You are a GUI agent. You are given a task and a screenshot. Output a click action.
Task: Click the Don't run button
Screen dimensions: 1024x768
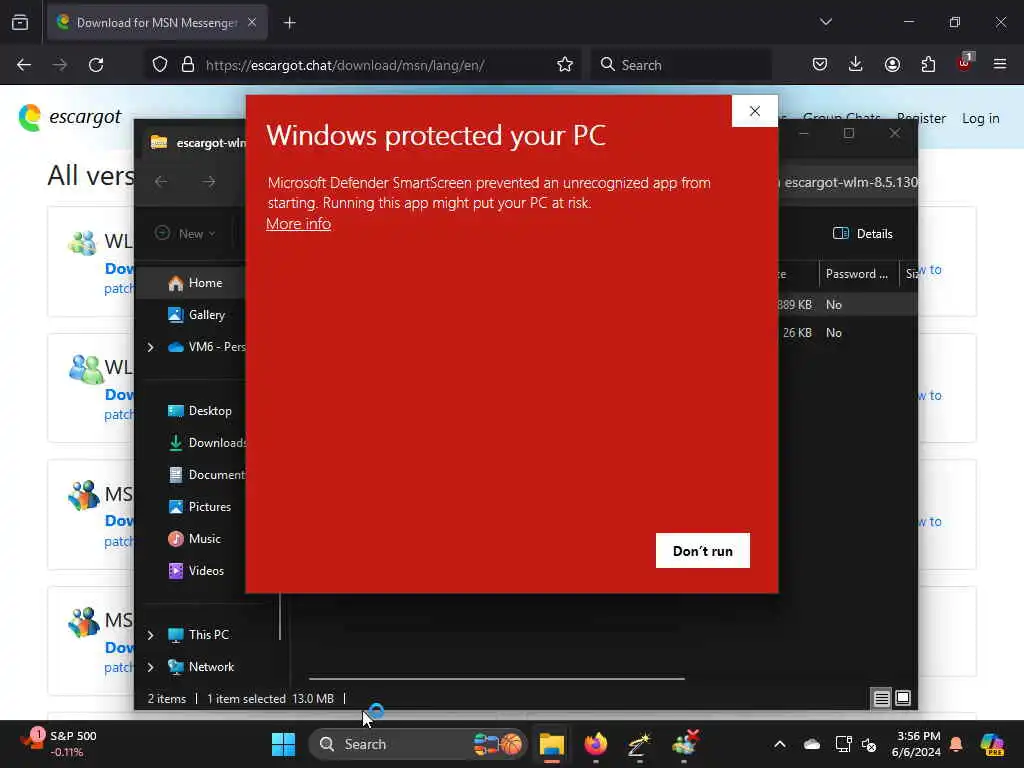coord(703,551)
